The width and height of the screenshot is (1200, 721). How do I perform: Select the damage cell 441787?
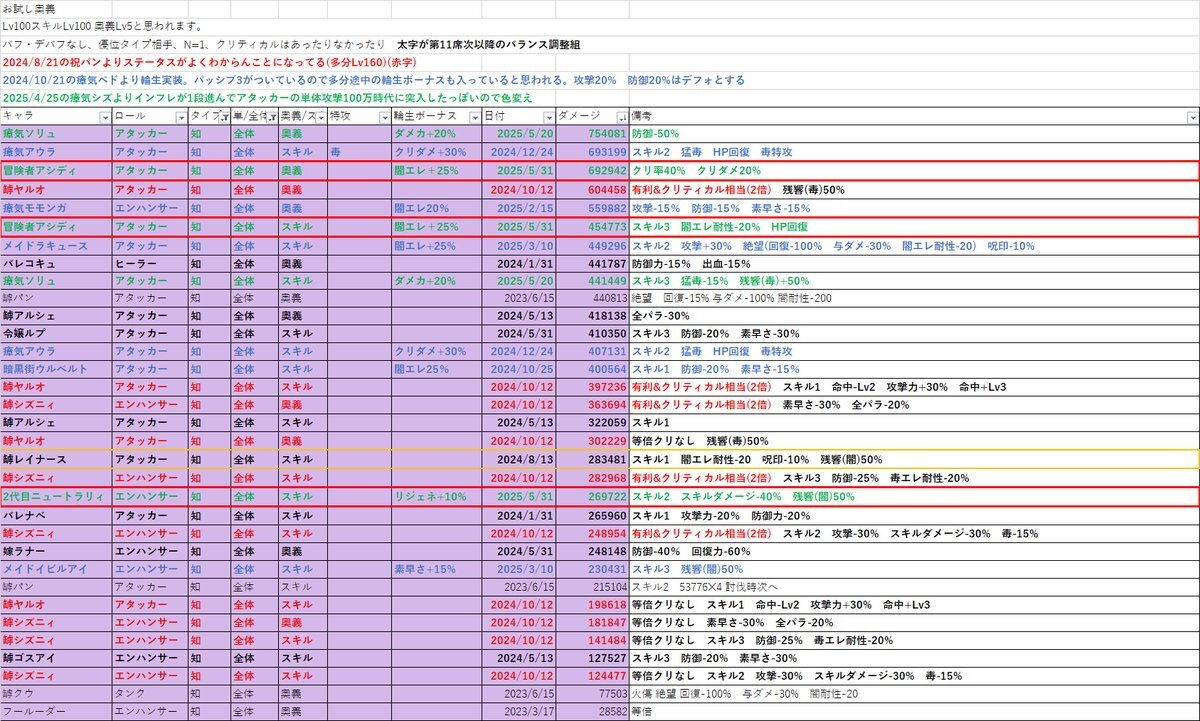(592, 262)
